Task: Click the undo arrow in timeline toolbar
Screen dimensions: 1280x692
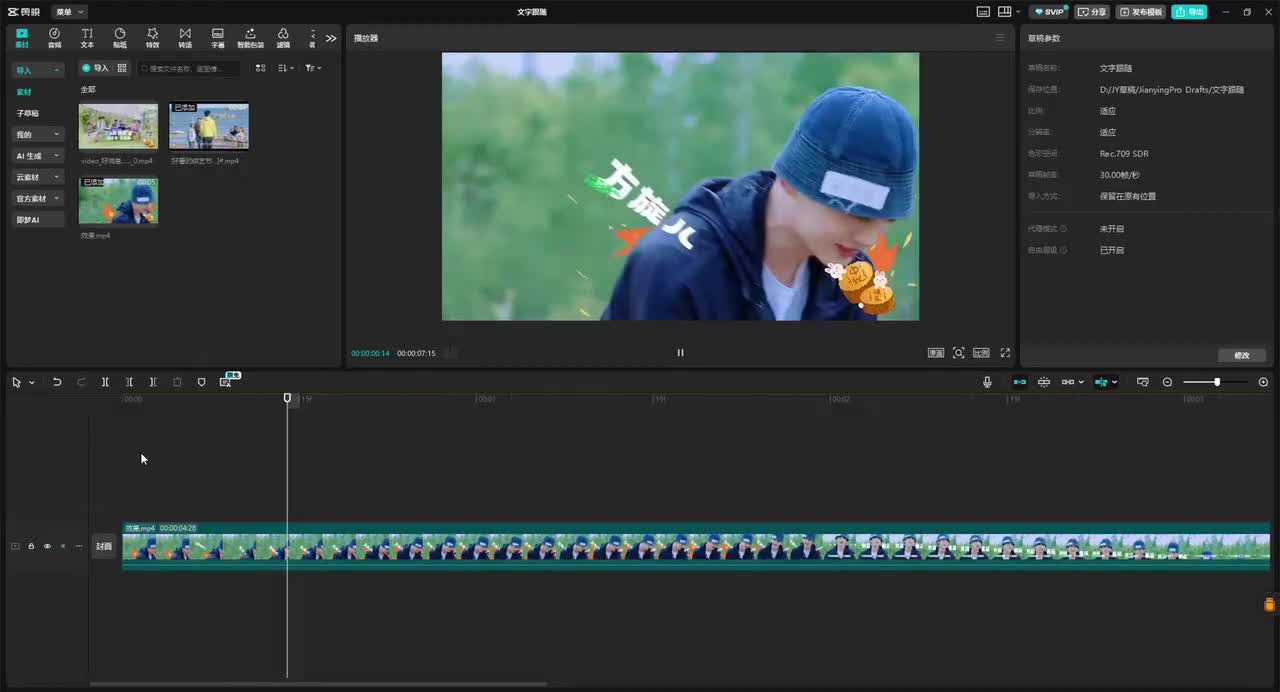Action: point(57,382)
